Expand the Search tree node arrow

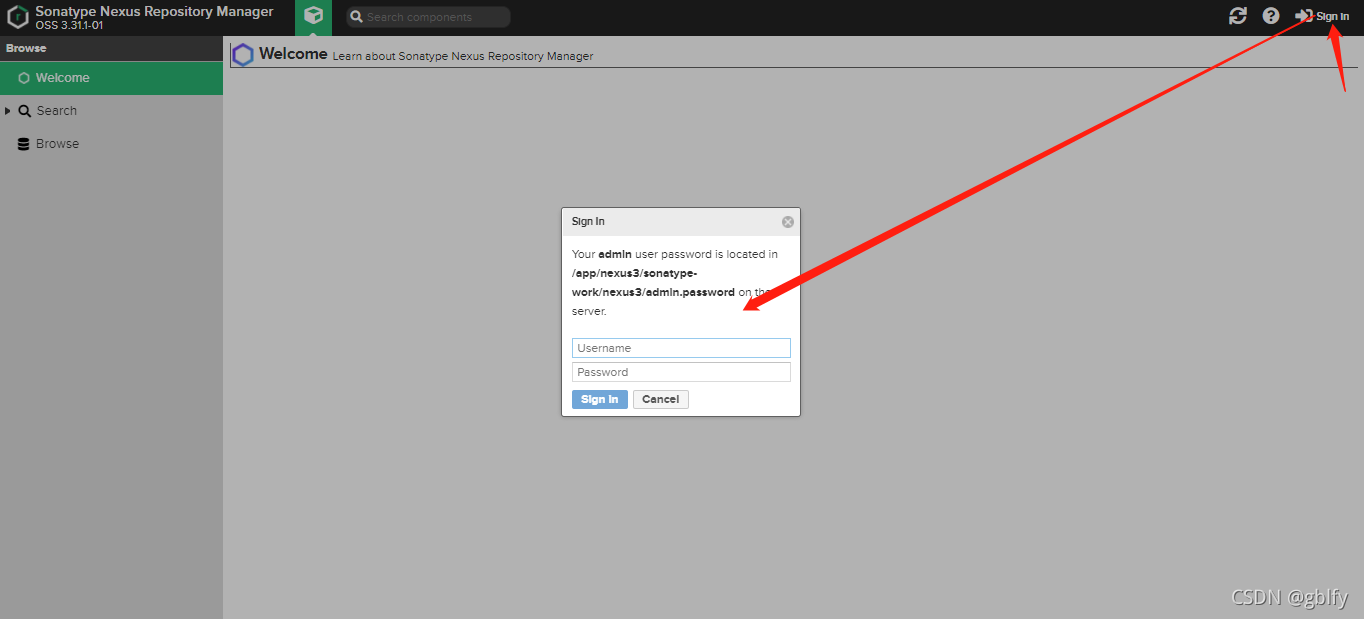click(x=8, y=111)
